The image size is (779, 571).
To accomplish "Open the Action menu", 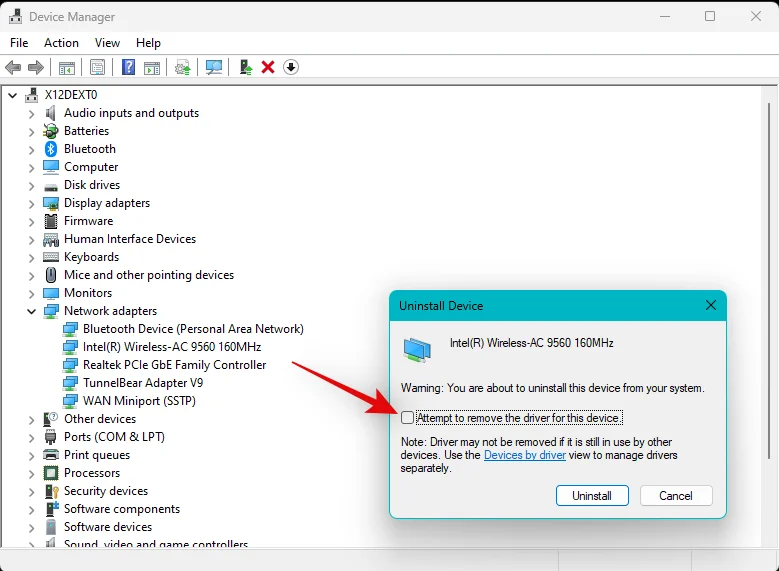I will (x=61, y=43).
